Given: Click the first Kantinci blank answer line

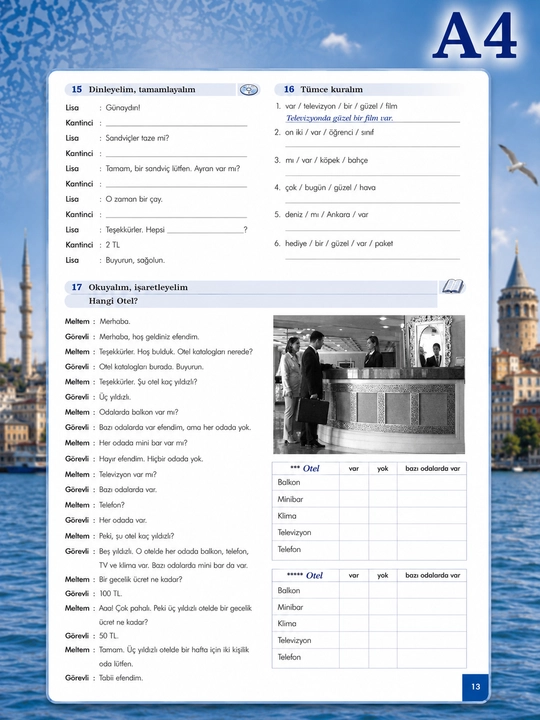Looking at the screenshot, I should point(176,123).
